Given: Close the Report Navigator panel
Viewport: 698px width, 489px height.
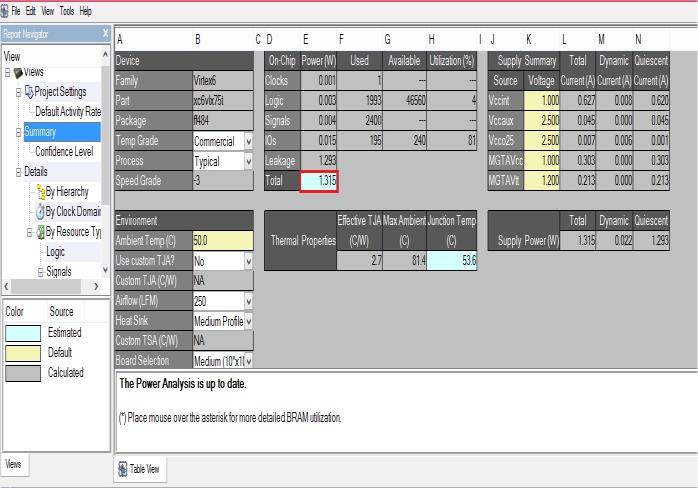Looking at the screenshot, I should (x=105, y=34).
